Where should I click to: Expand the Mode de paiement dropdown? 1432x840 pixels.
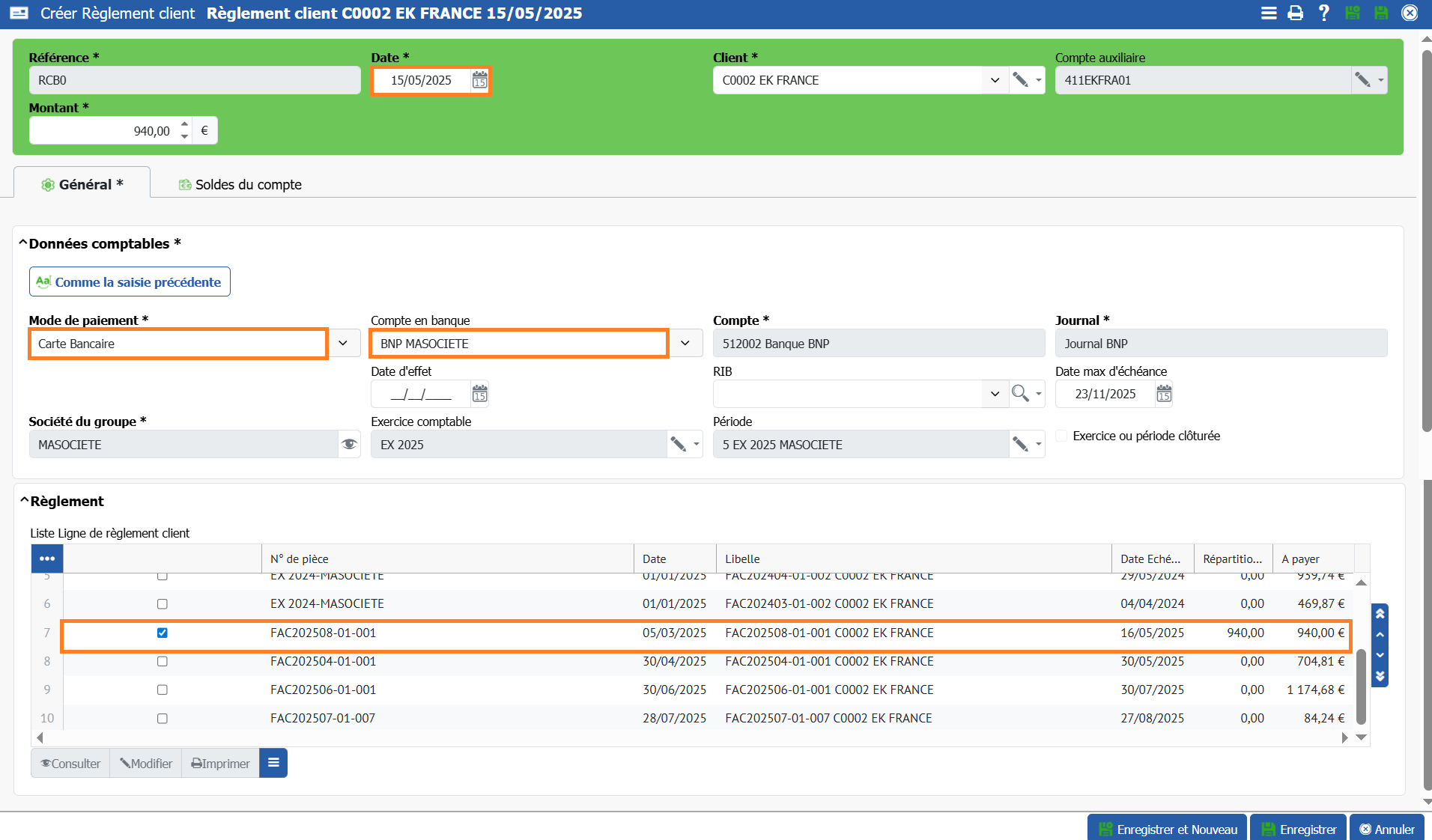click(x=343, y=344)
